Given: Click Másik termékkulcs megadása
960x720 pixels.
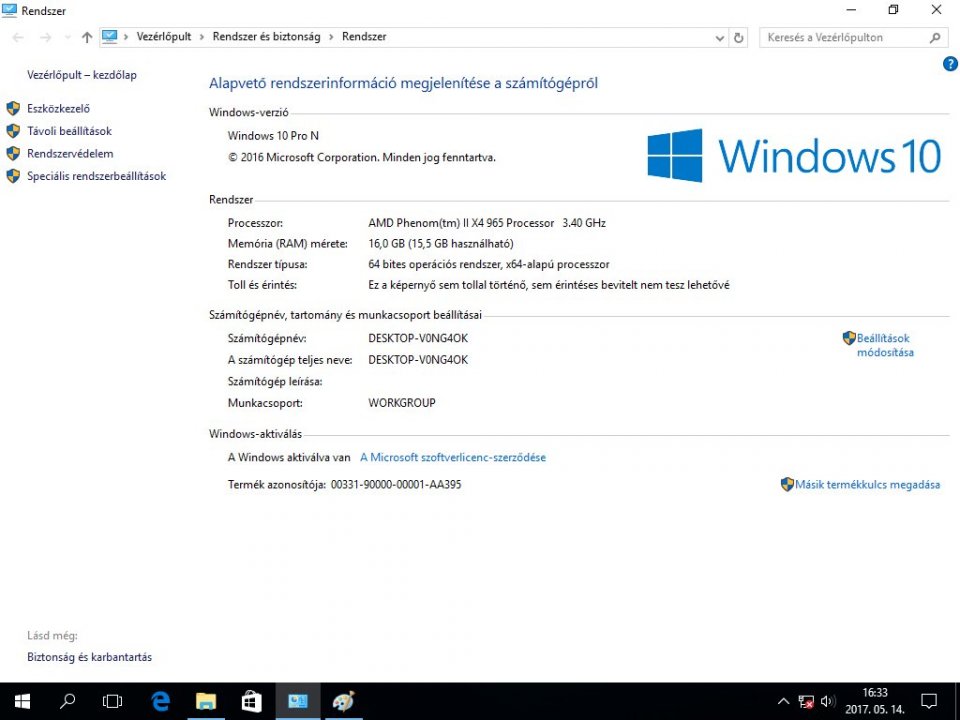Looking at the screenshot, I should (867, 485).
